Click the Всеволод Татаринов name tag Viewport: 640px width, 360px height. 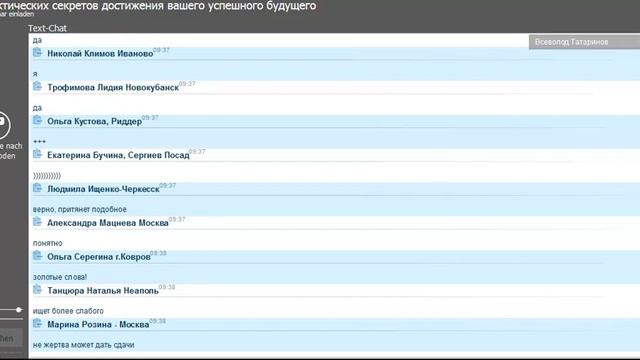tap(584, 42)
